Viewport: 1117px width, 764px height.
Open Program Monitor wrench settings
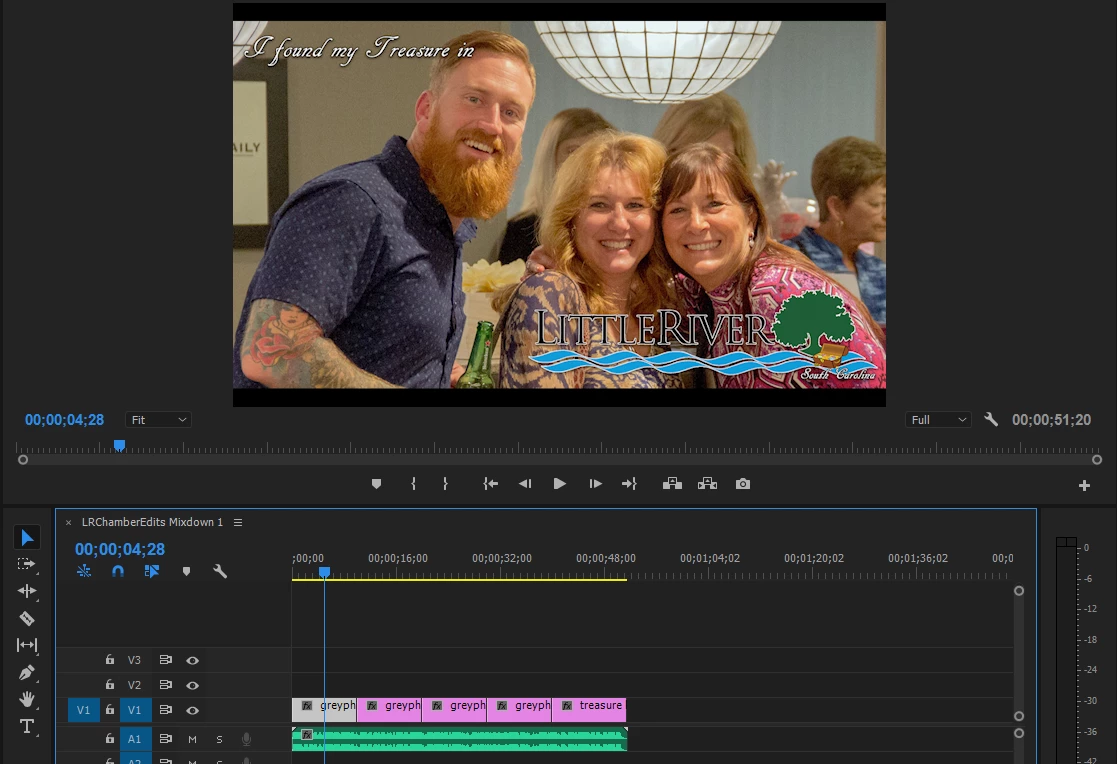[991, 419]
